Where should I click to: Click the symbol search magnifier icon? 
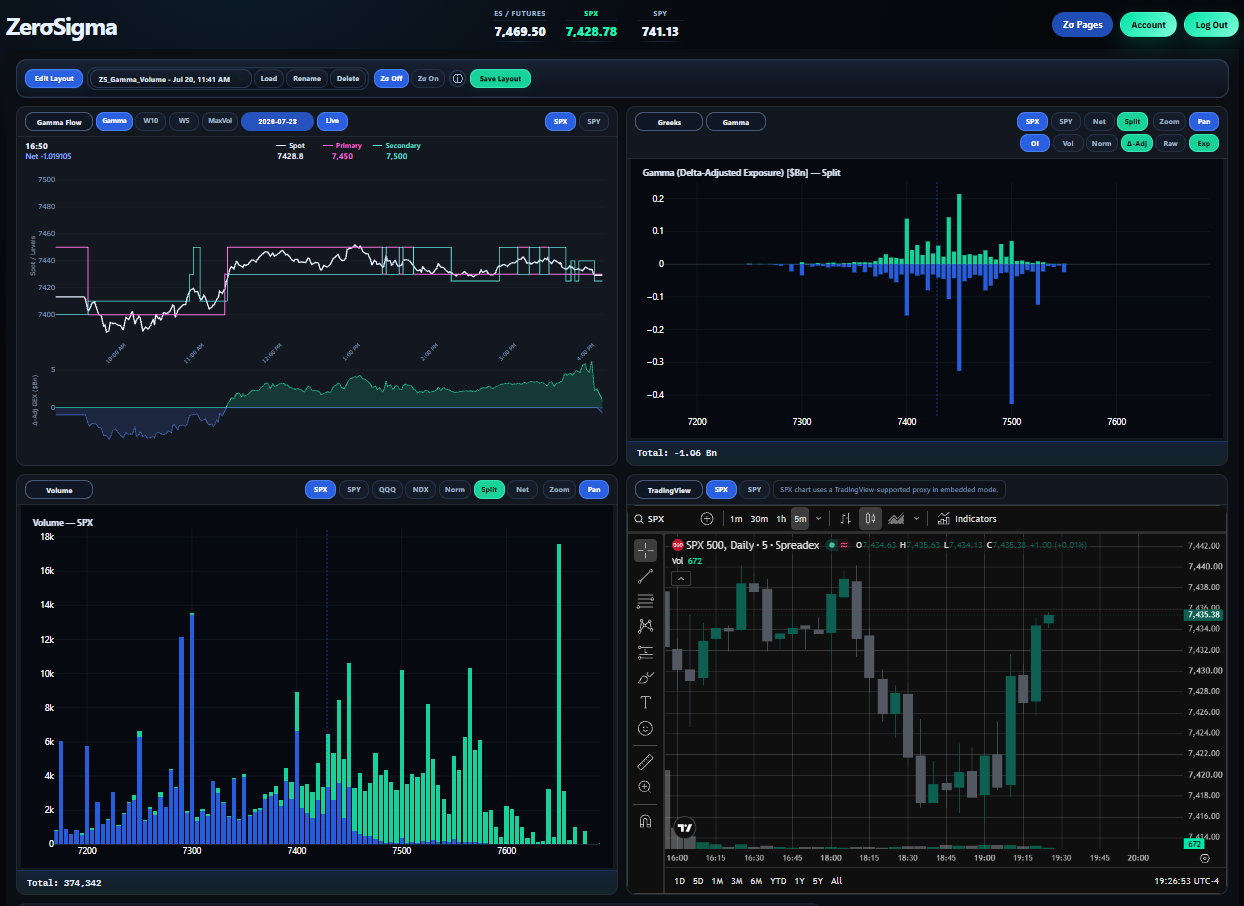click(639, 518)
